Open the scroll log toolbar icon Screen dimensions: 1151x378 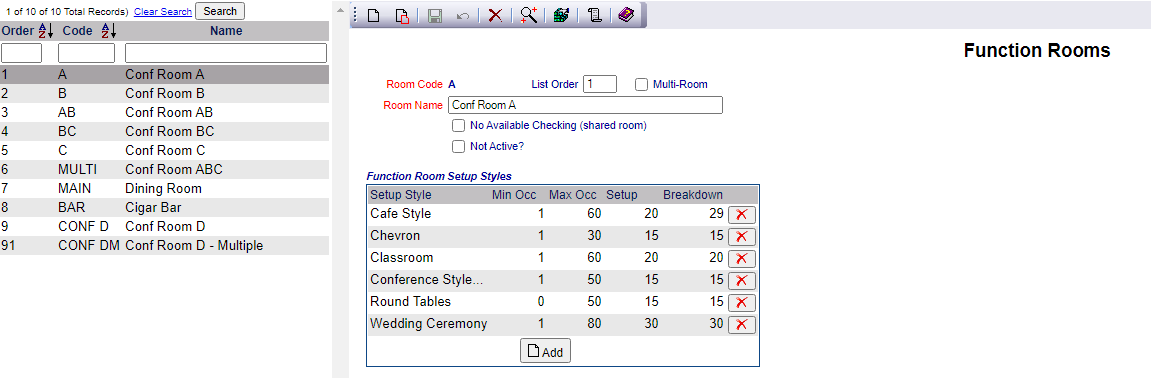click(x=595, y=15)
